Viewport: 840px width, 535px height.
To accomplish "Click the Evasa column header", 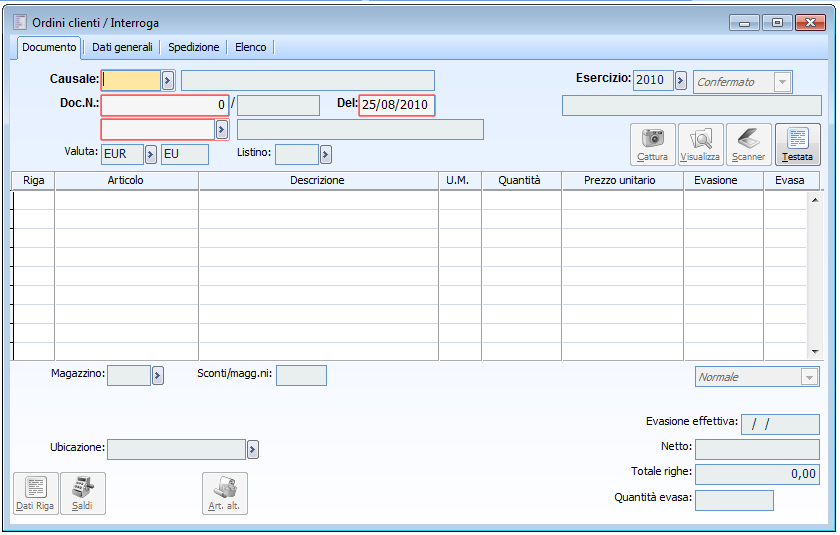I will pos(791,180).
